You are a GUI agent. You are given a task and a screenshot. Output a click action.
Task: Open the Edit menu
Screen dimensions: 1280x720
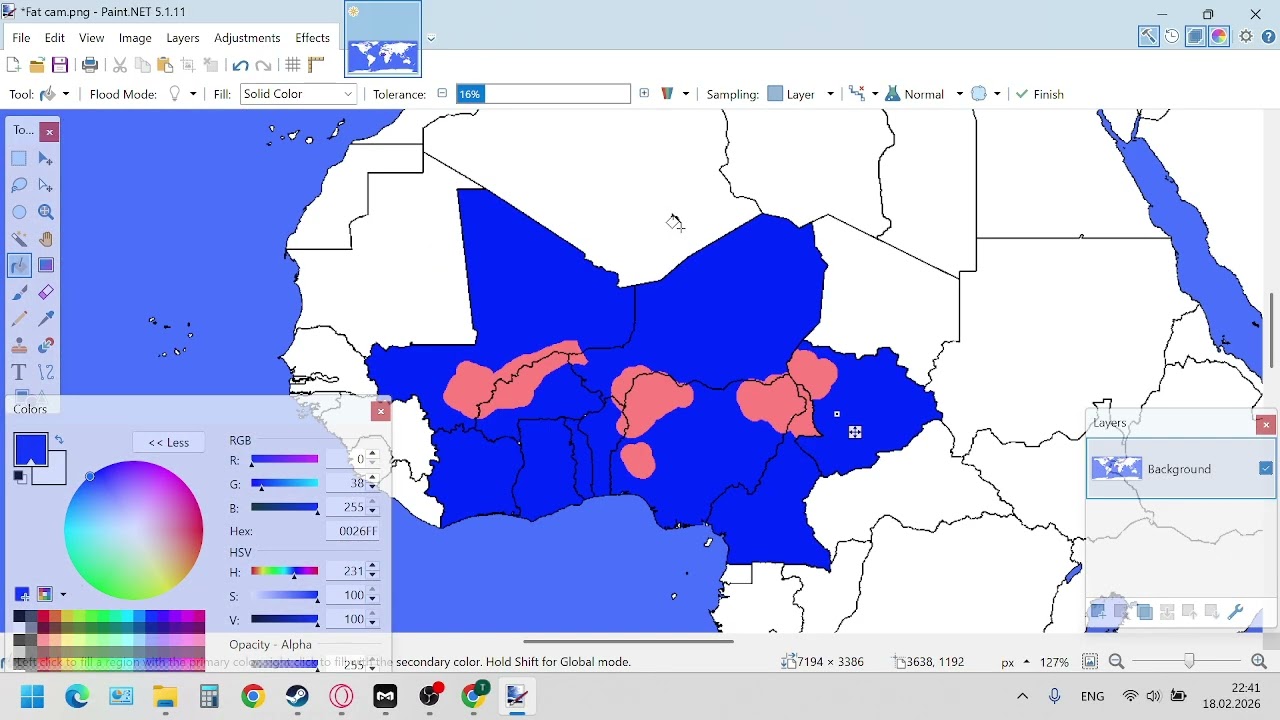[55, 38]
